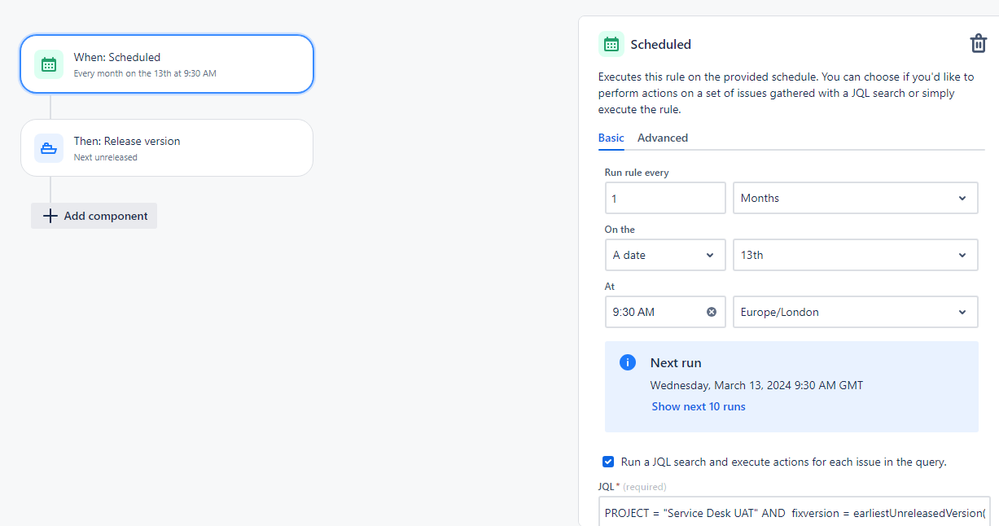Switch to the Advanced tab
The width and height of the screenshot is (999, 526).
(x=662, y=138)
